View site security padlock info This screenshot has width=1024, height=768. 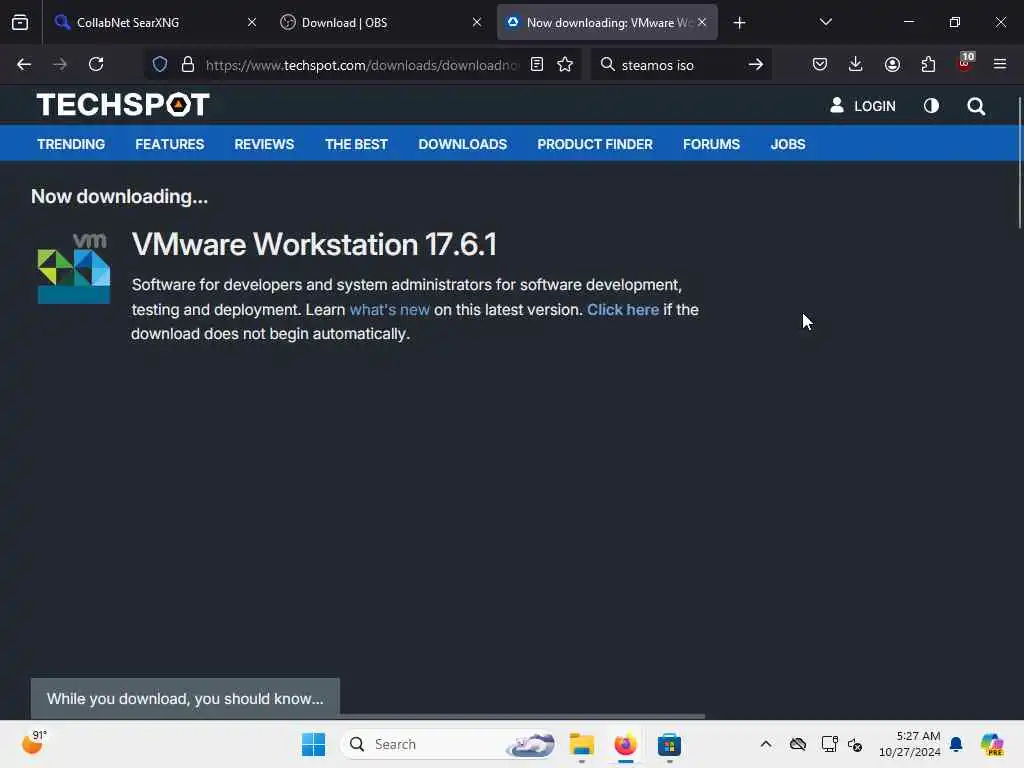coord(188,65)
